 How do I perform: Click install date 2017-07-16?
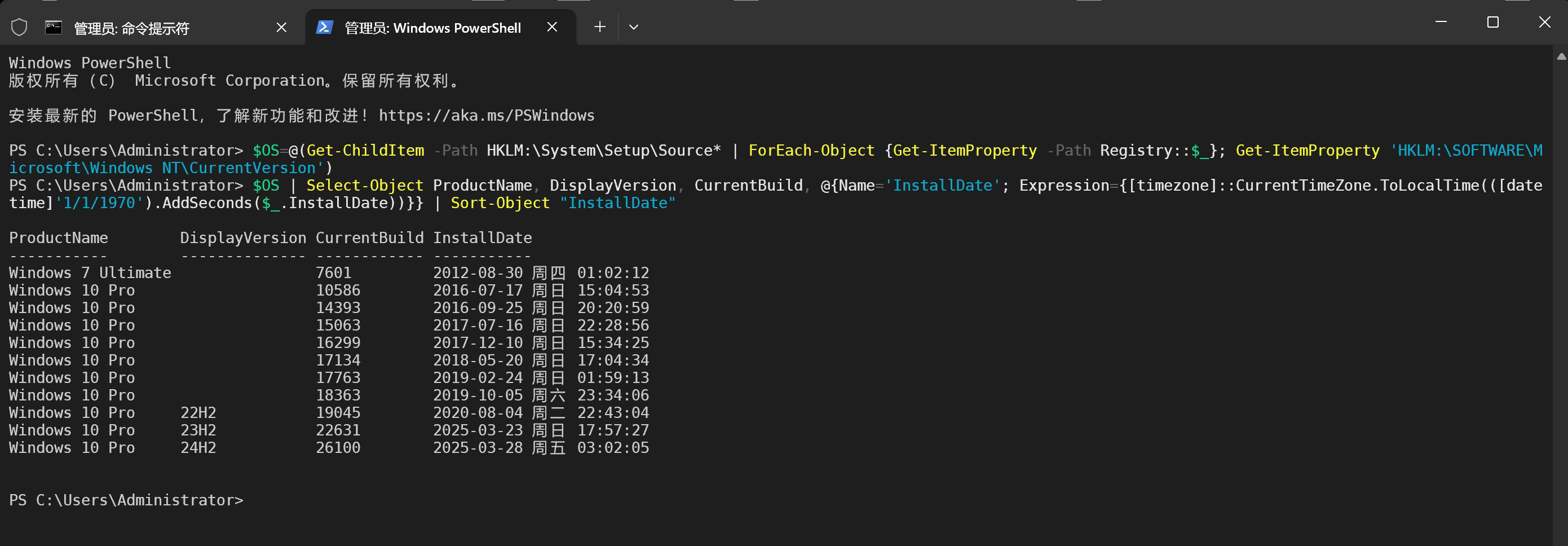click(478, 325)
